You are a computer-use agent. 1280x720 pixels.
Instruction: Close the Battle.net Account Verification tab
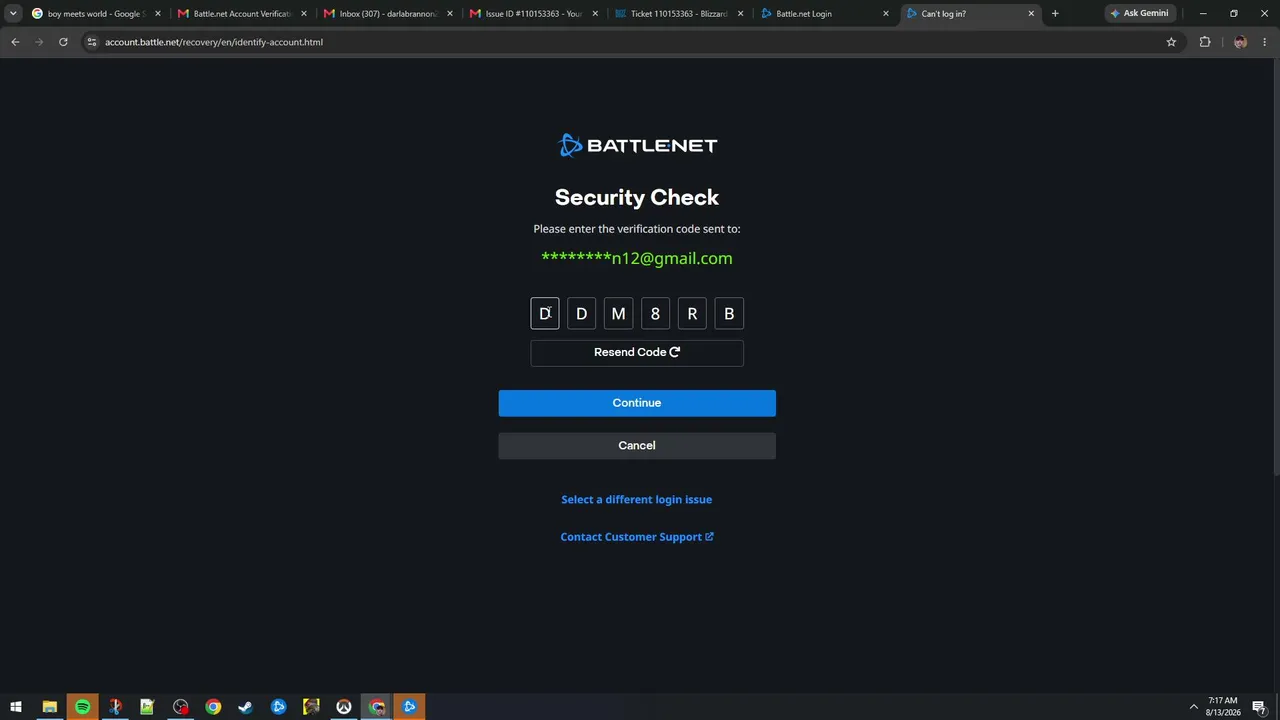click(x=304, y=14)
